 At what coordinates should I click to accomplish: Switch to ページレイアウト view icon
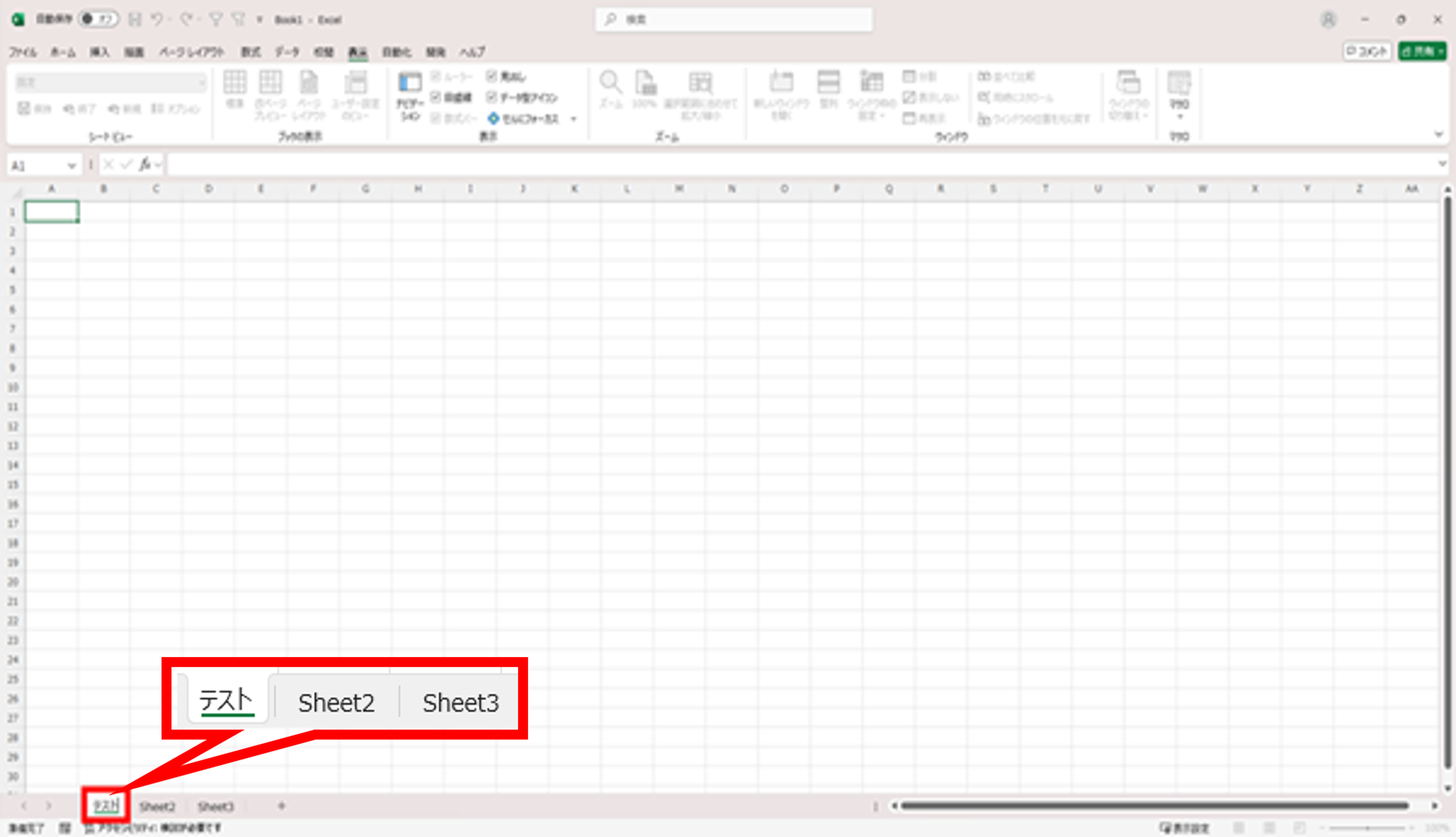tap(308, 83)
